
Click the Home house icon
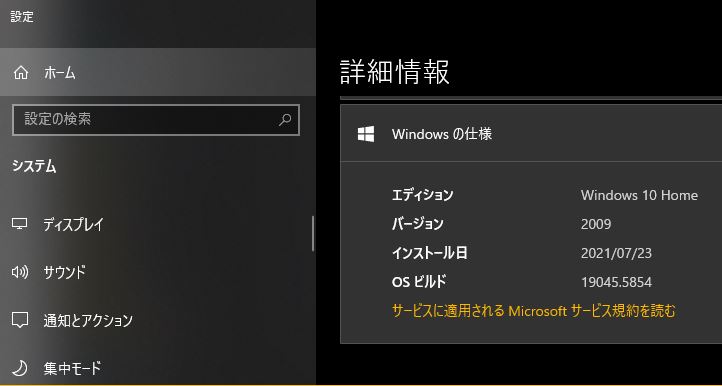pos(21,73)
